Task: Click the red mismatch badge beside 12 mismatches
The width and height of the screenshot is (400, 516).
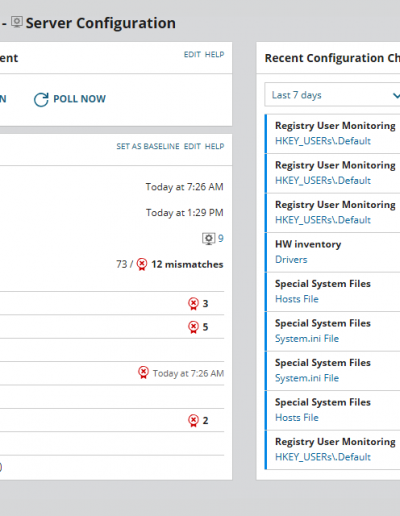Action: [x=142, y=264]
